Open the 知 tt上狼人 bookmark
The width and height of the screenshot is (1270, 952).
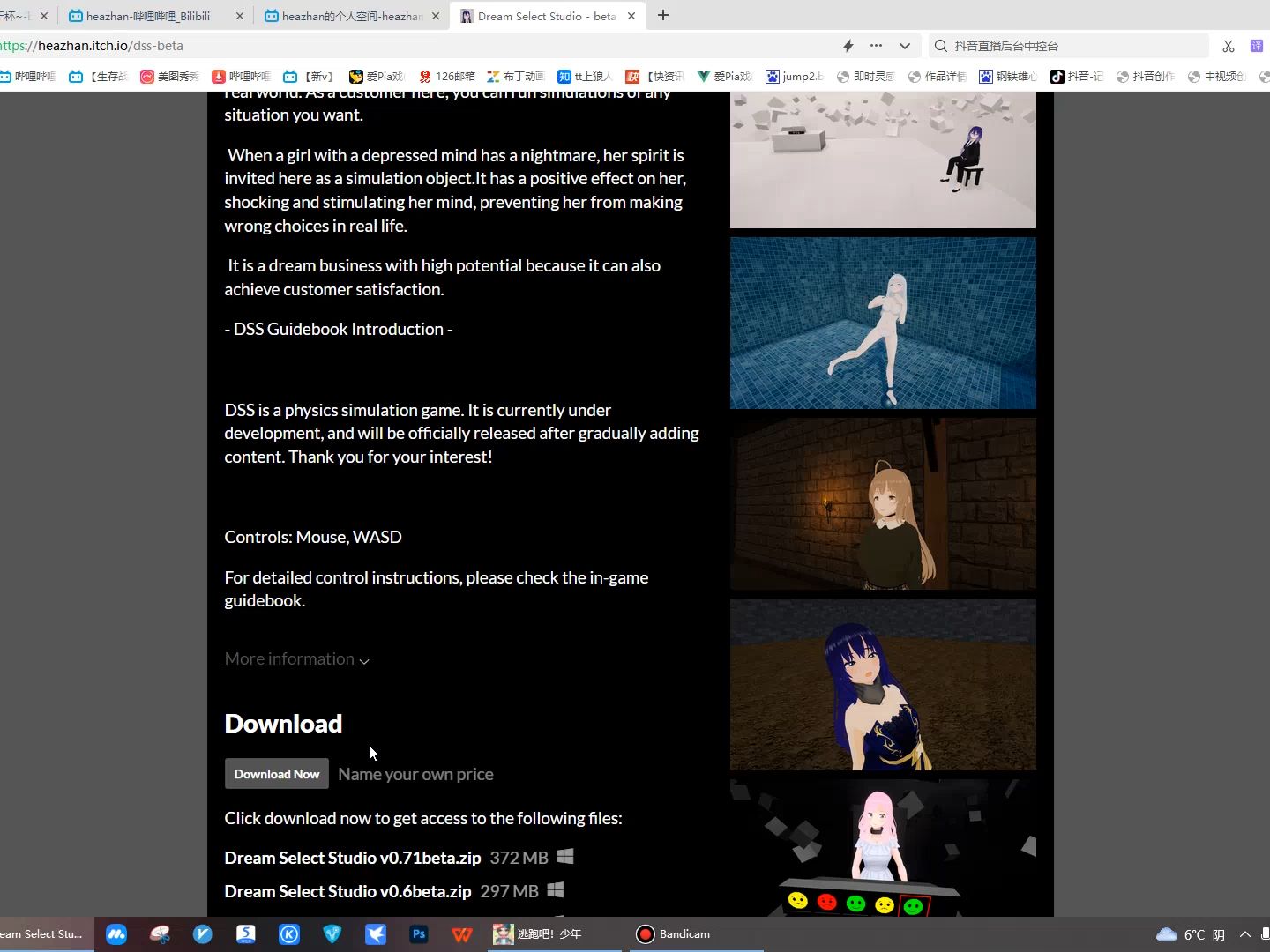pyautogui.click(x=586, y=77)
